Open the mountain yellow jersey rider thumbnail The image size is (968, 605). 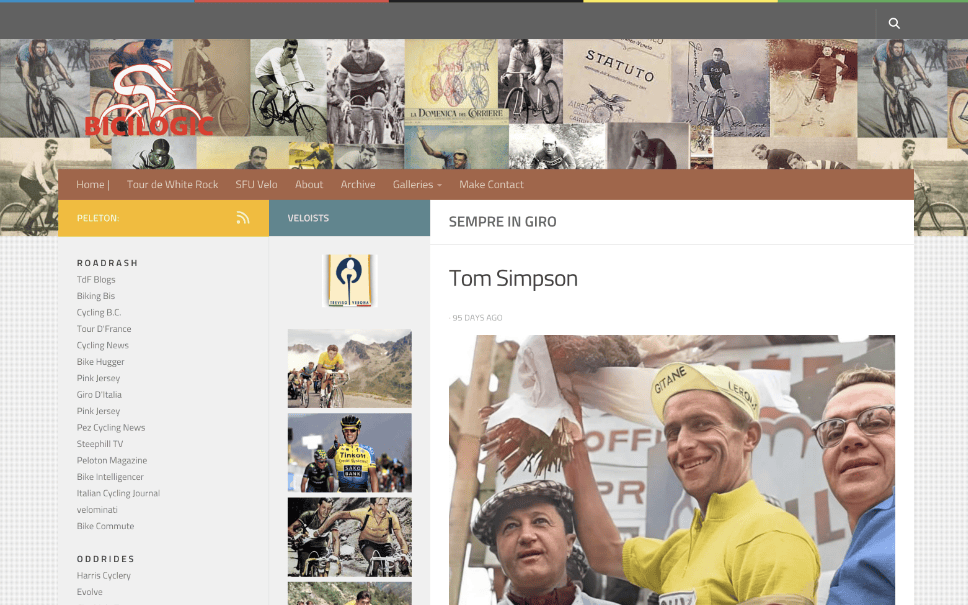pyautogui.click(x=349, y=369)
